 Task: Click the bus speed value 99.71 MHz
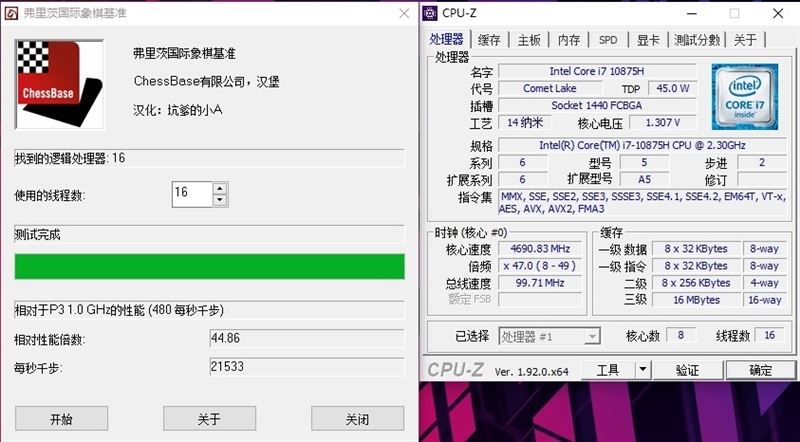pyautogui.click(x=540, y=283)
